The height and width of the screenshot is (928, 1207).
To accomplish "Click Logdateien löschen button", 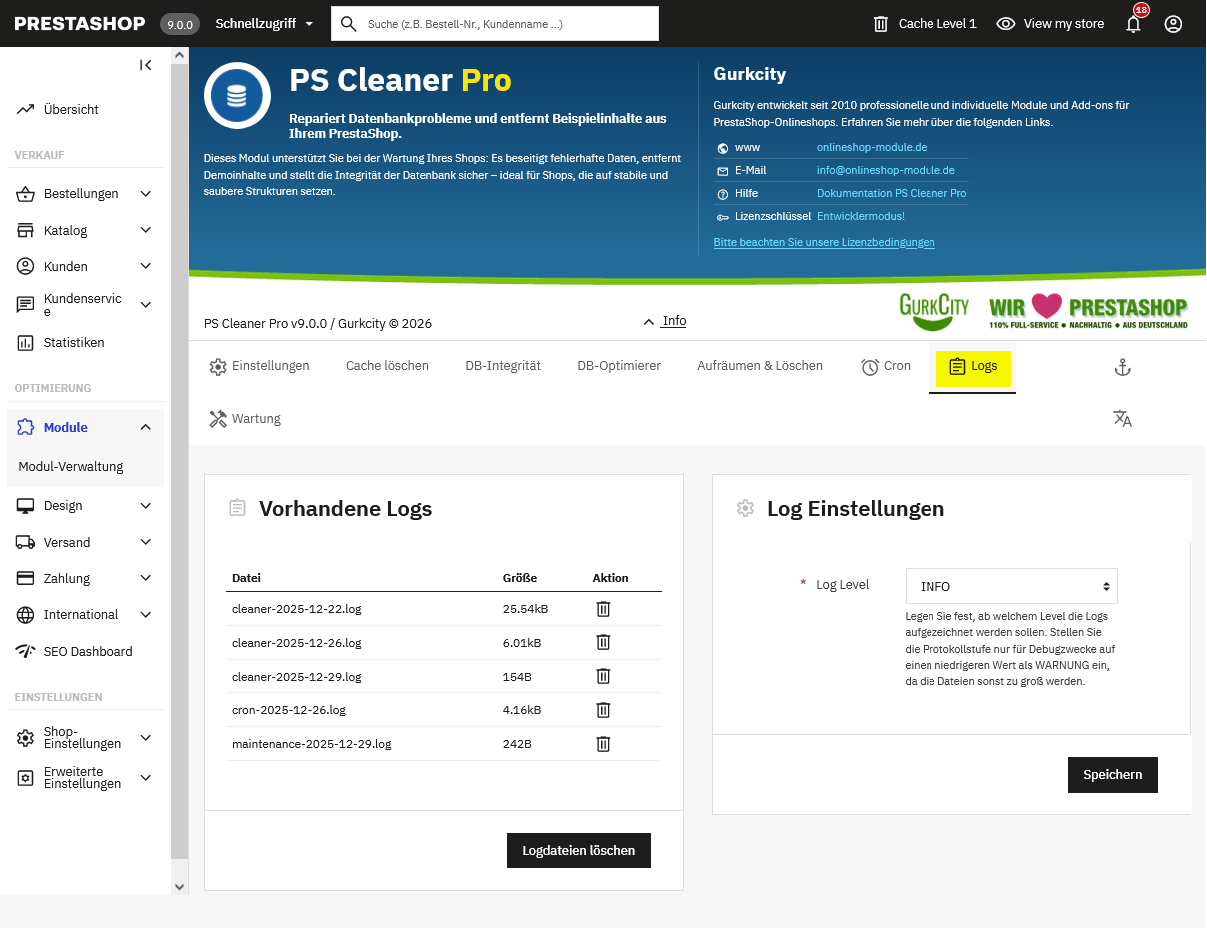I will pos(579,851).
